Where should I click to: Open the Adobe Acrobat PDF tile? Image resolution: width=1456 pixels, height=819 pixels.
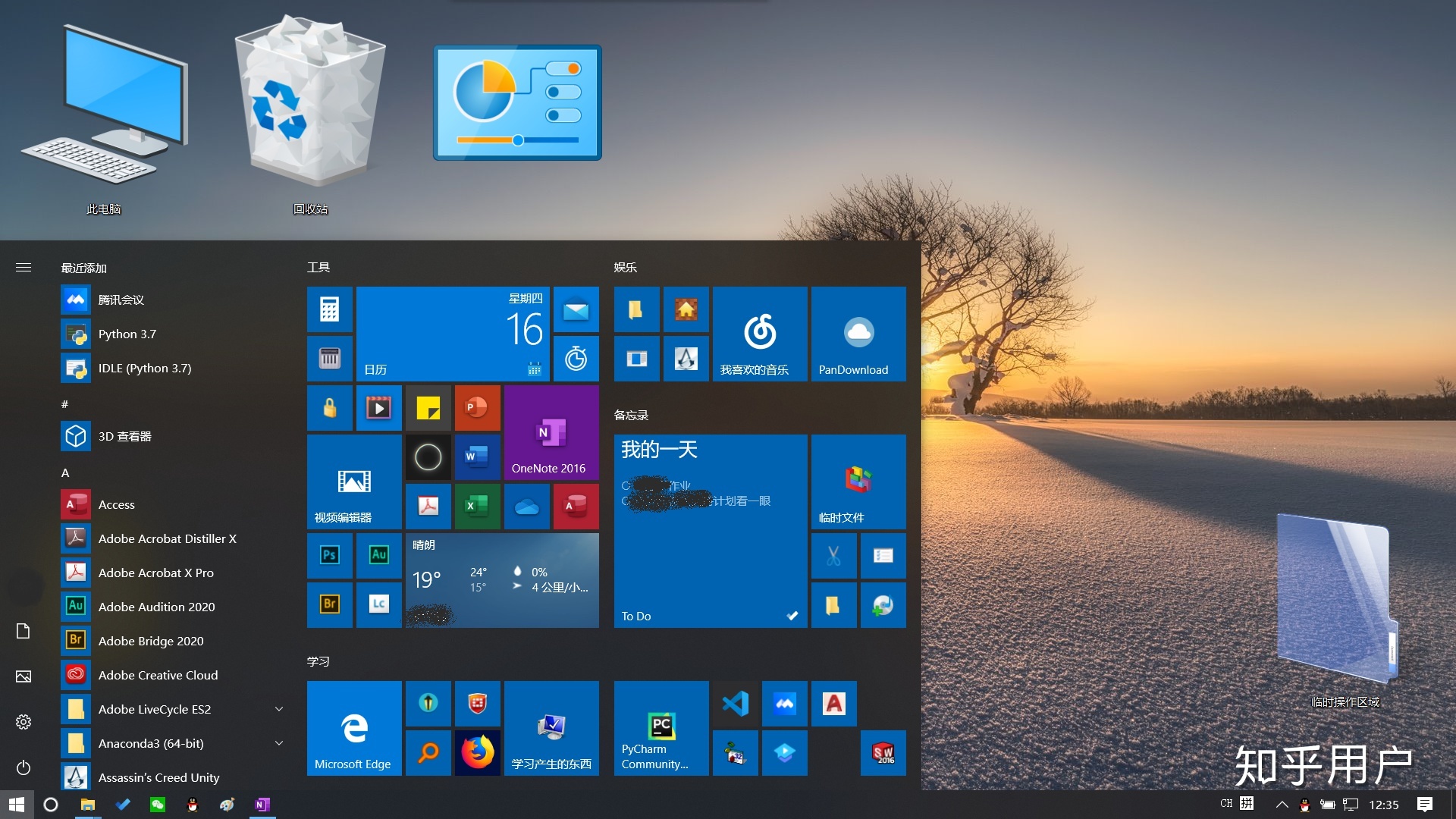428,507
